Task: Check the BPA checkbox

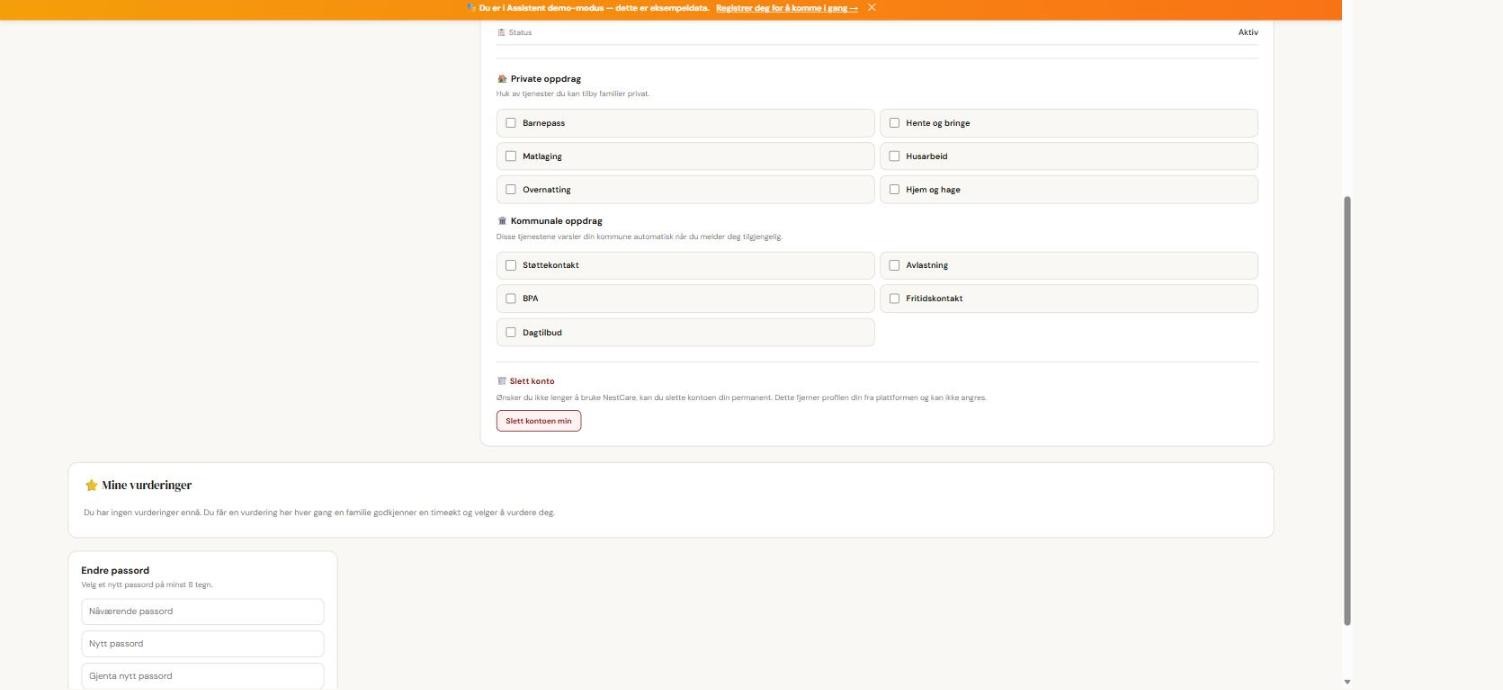Action: [x=511, y=298]
